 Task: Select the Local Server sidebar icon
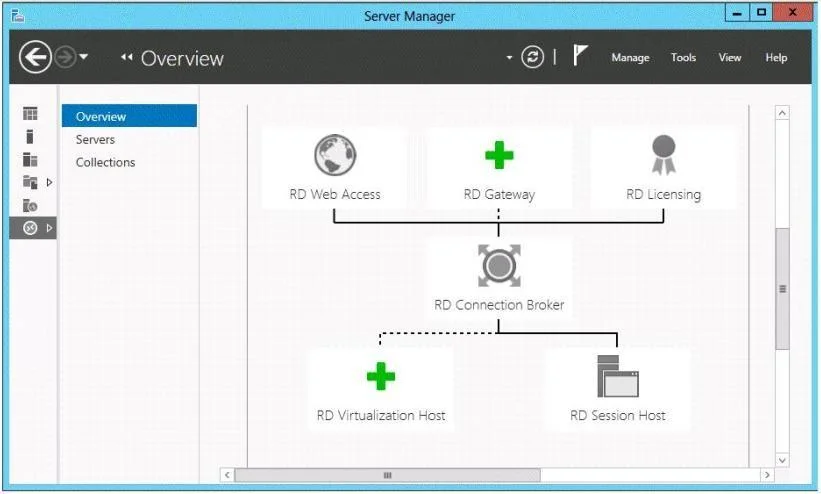[30, 136]
